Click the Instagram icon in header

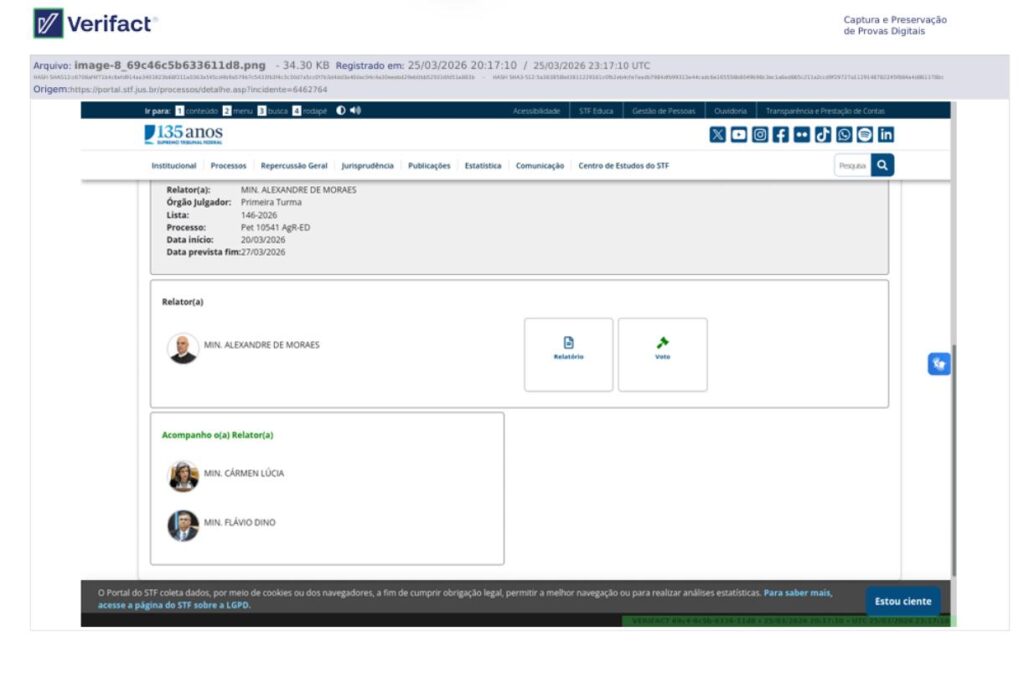coord(760,135)
